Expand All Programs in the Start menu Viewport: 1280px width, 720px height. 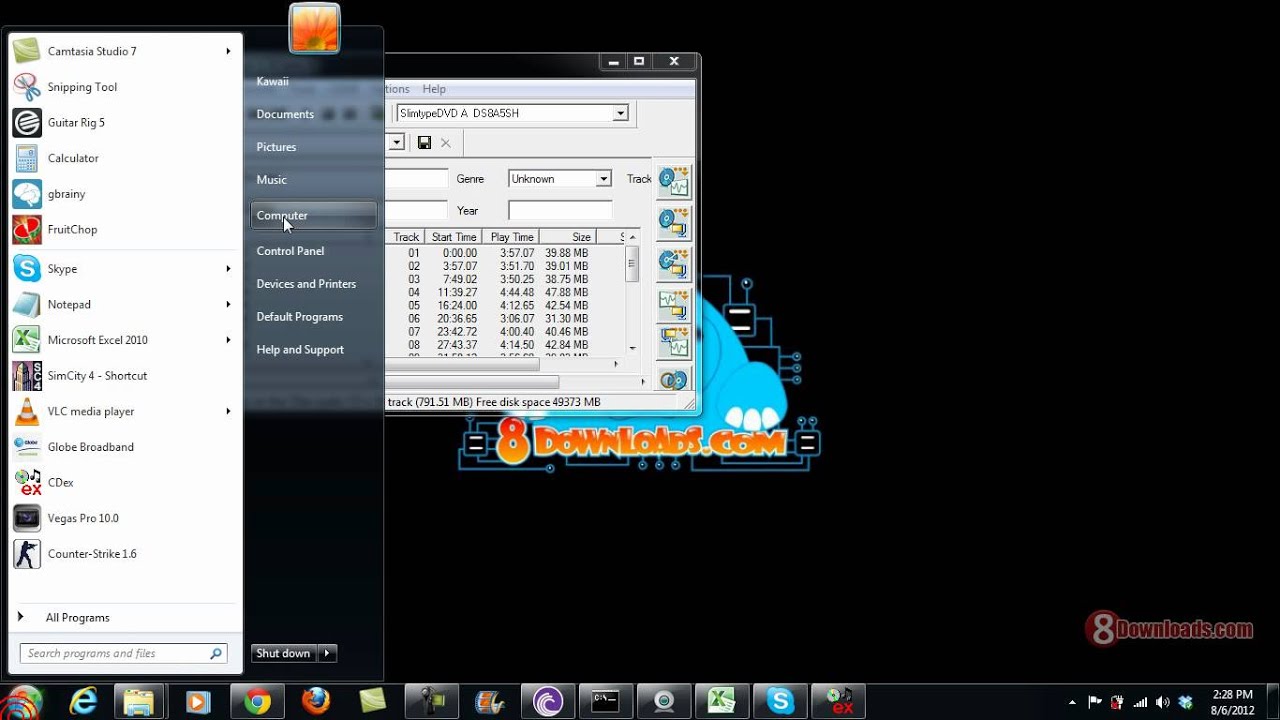124,618
